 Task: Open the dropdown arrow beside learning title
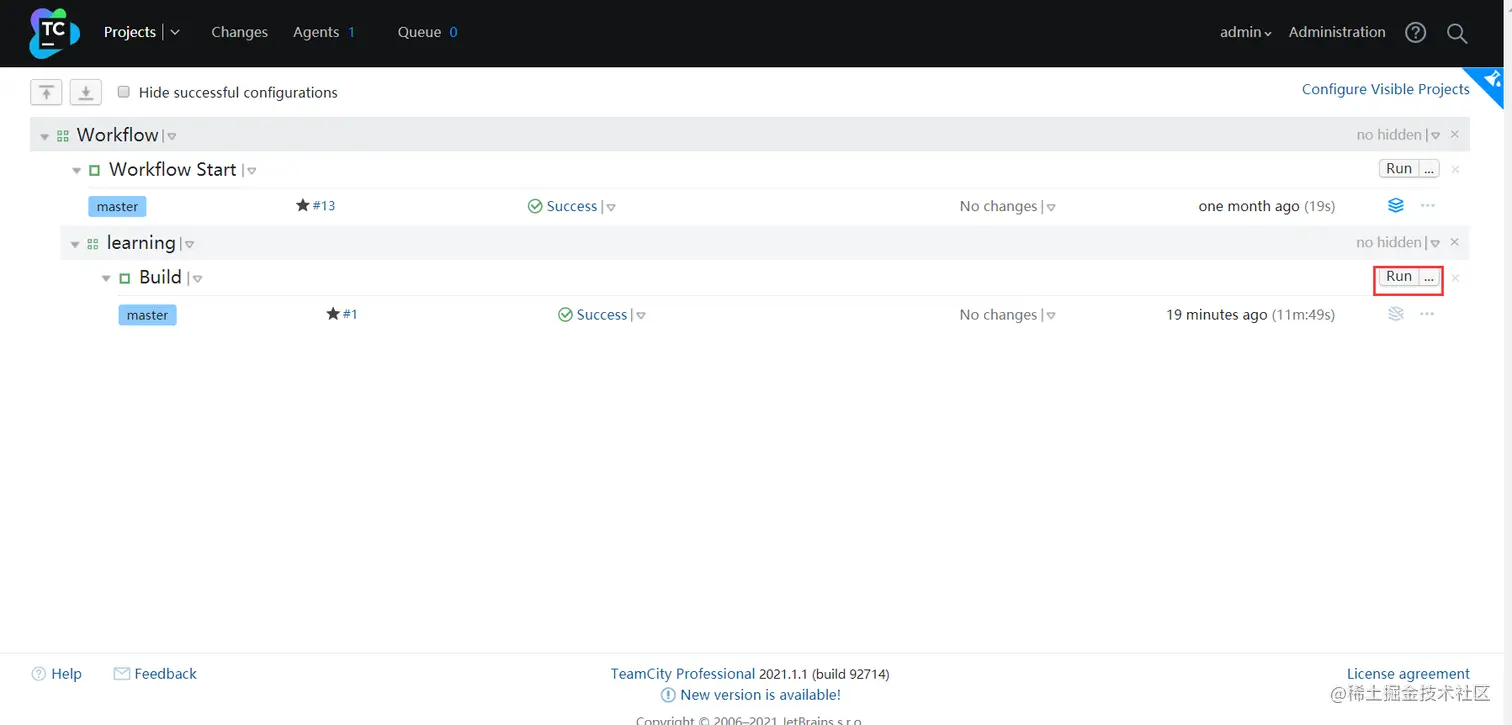[189, 244]
